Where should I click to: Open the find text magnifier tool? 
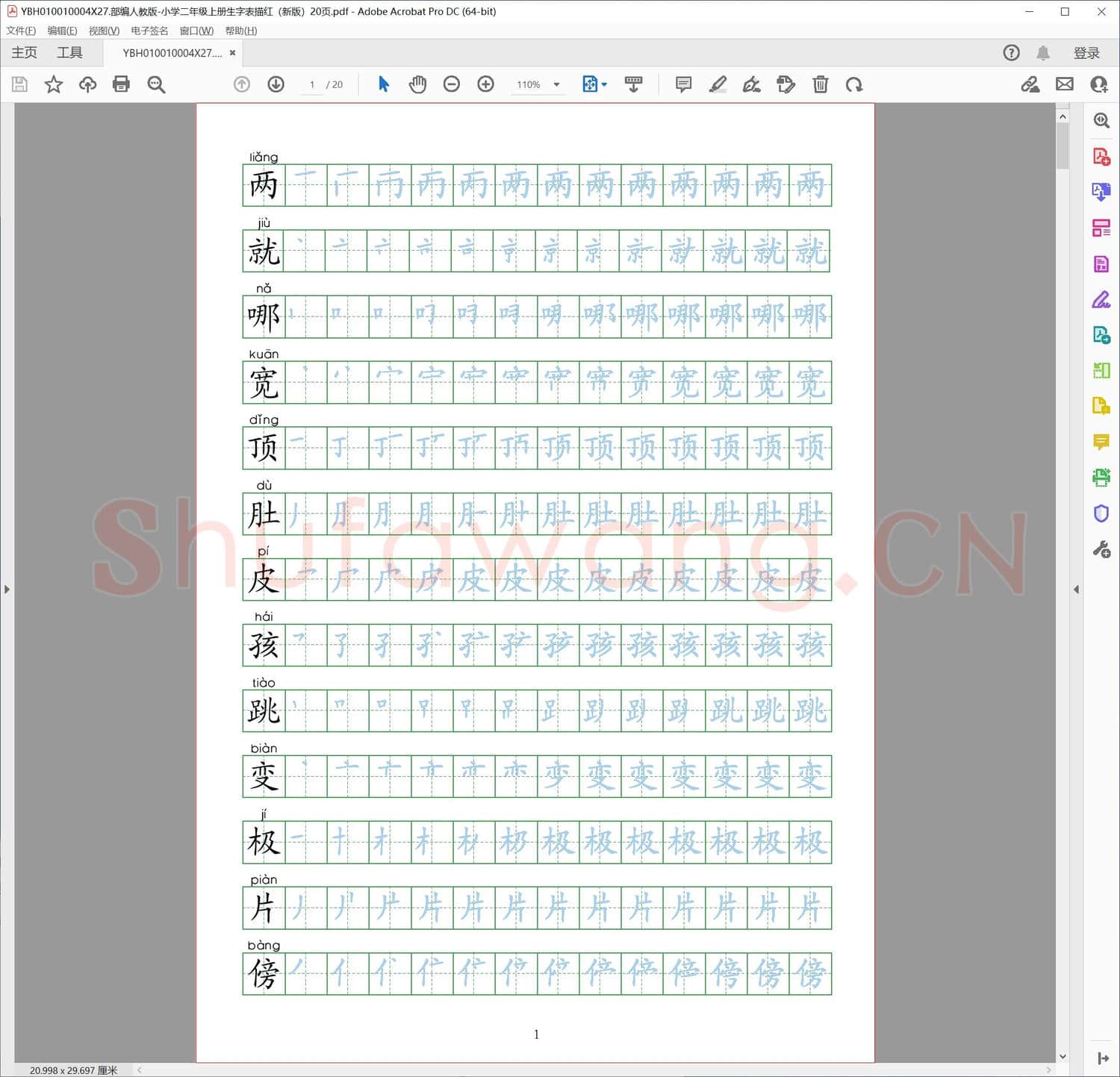pyautogui.click(x=156, y=84)
